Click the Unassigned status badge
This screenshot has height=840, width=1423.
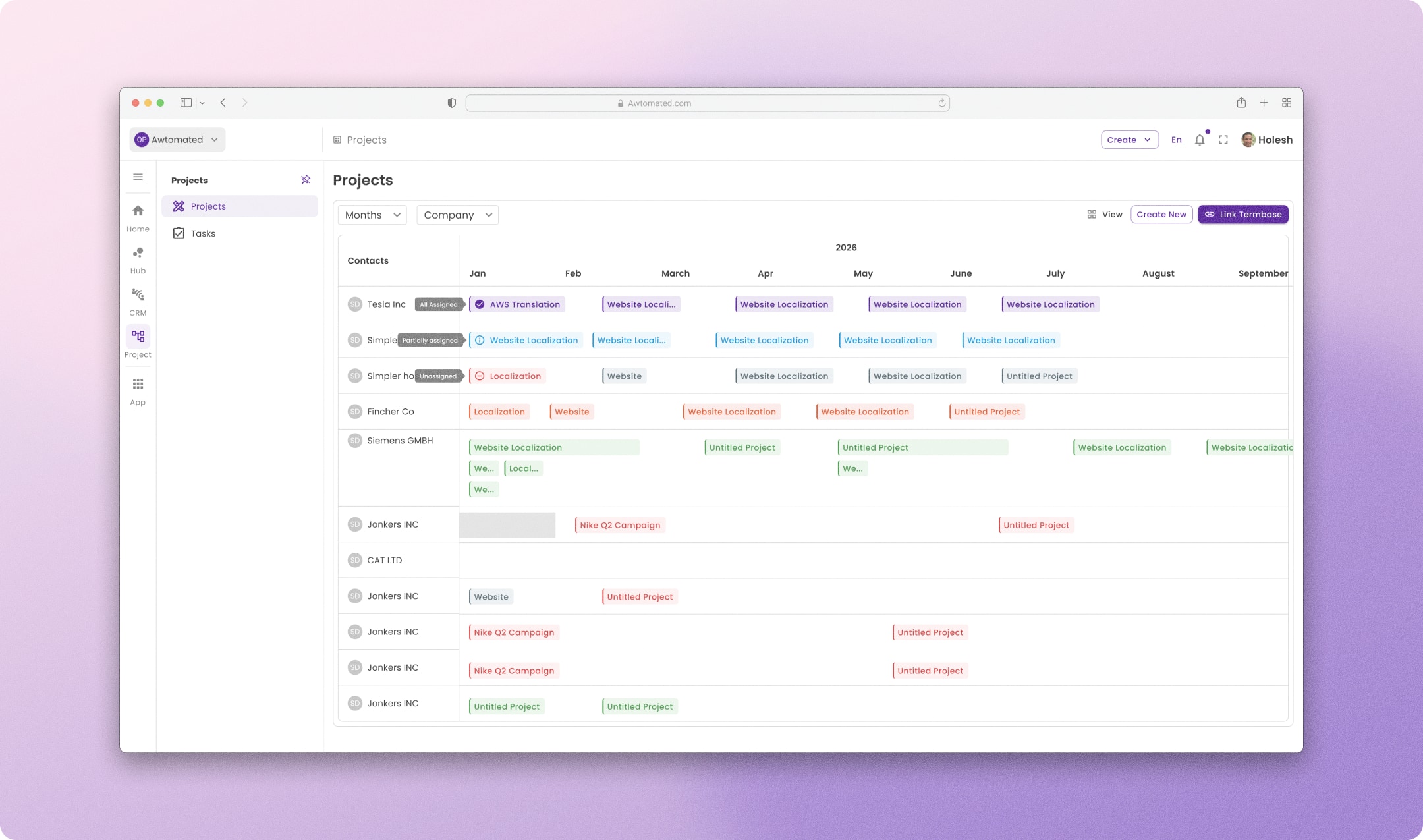pos(439,376)
